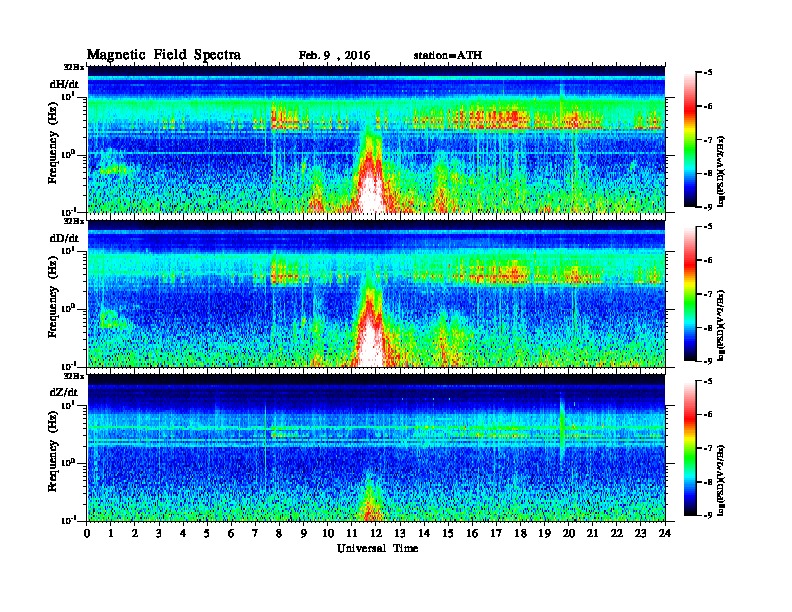Click hour tick label 16 on time axis

click(472, 533)
